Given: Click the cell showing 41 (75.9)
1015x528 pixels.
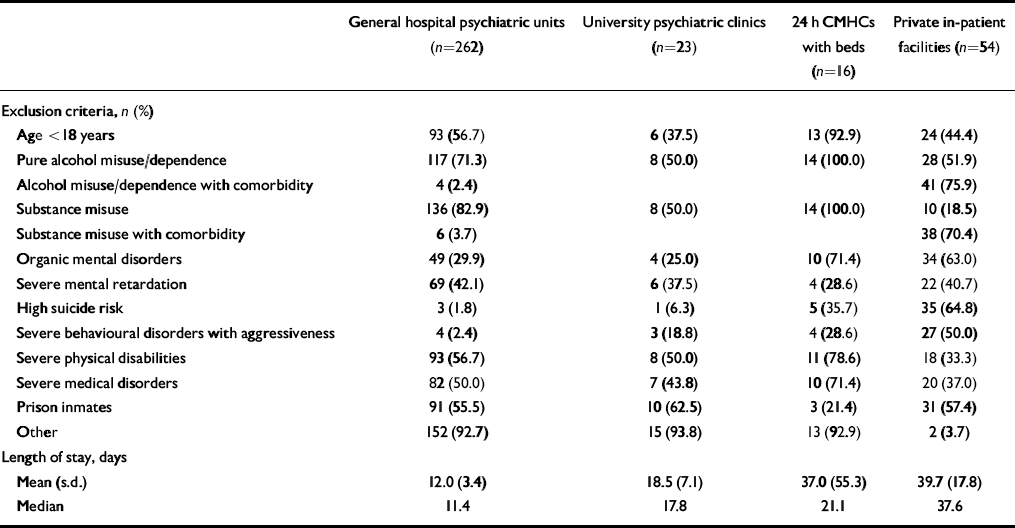Looking at the screenshot, I should pos(946,184).
